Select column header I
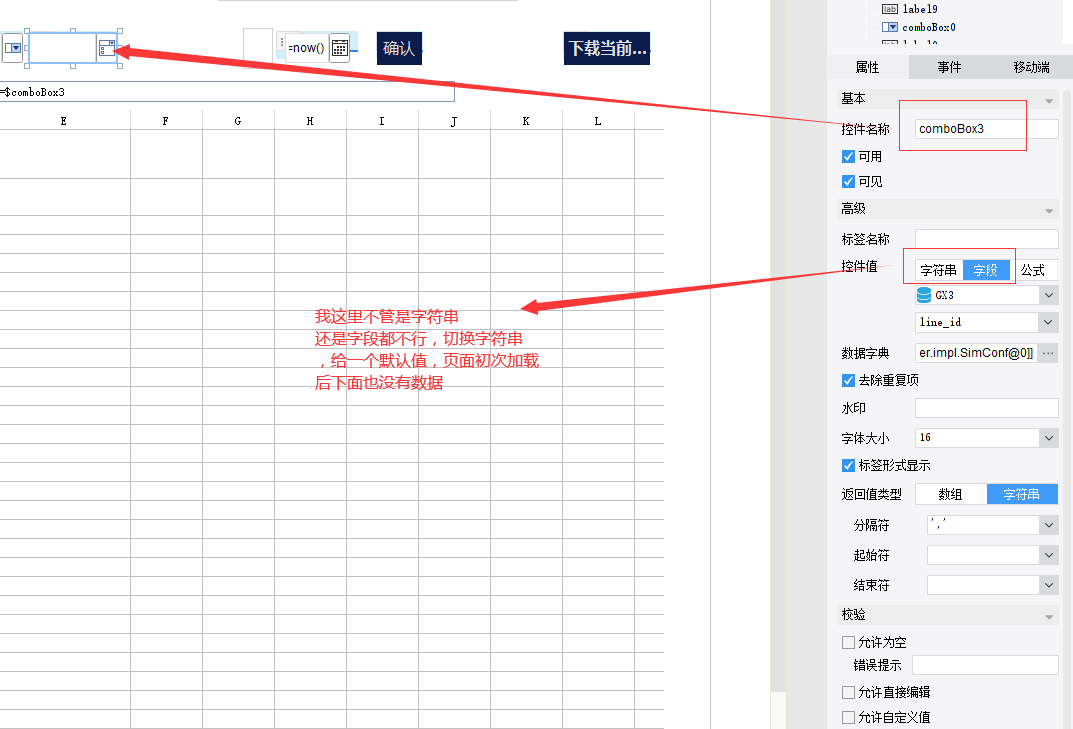This screenshot has width=1073, height=729. pos(382,121)
